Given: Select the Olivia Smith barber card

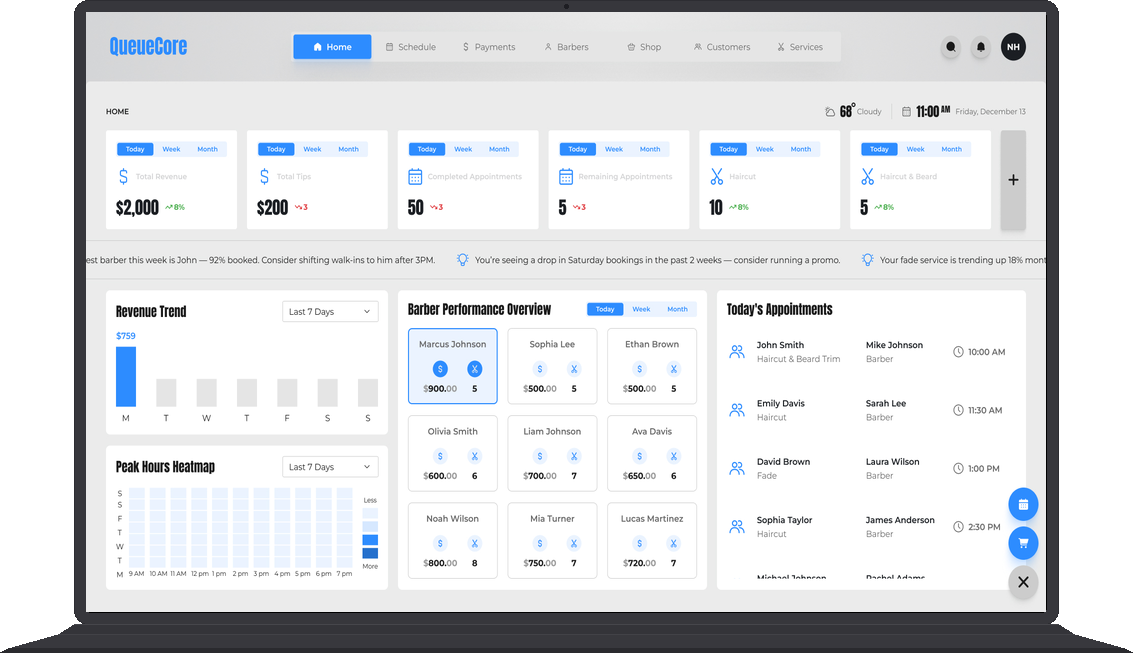Looking at the screenshot, I should point(452,454).
